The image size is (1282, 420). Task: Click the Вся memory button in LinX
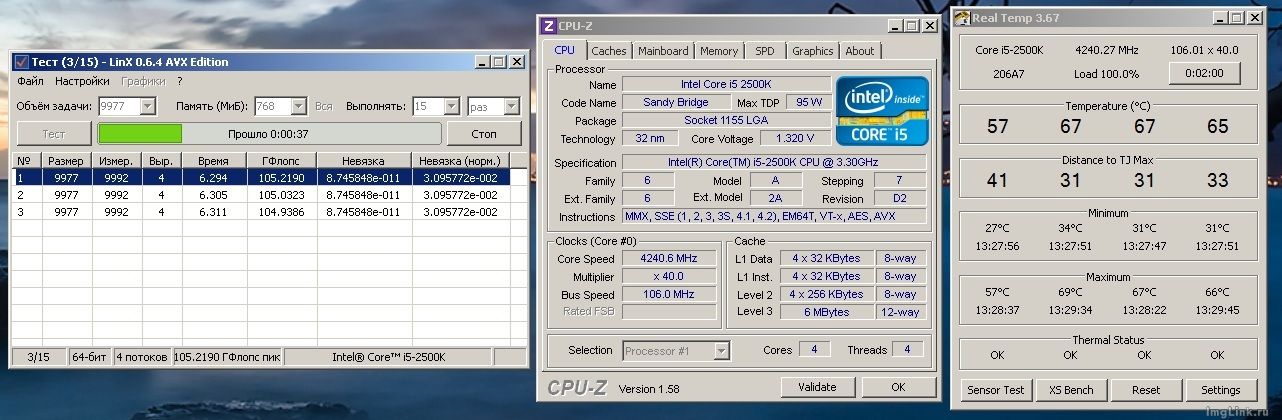click(x=324, y=106)
